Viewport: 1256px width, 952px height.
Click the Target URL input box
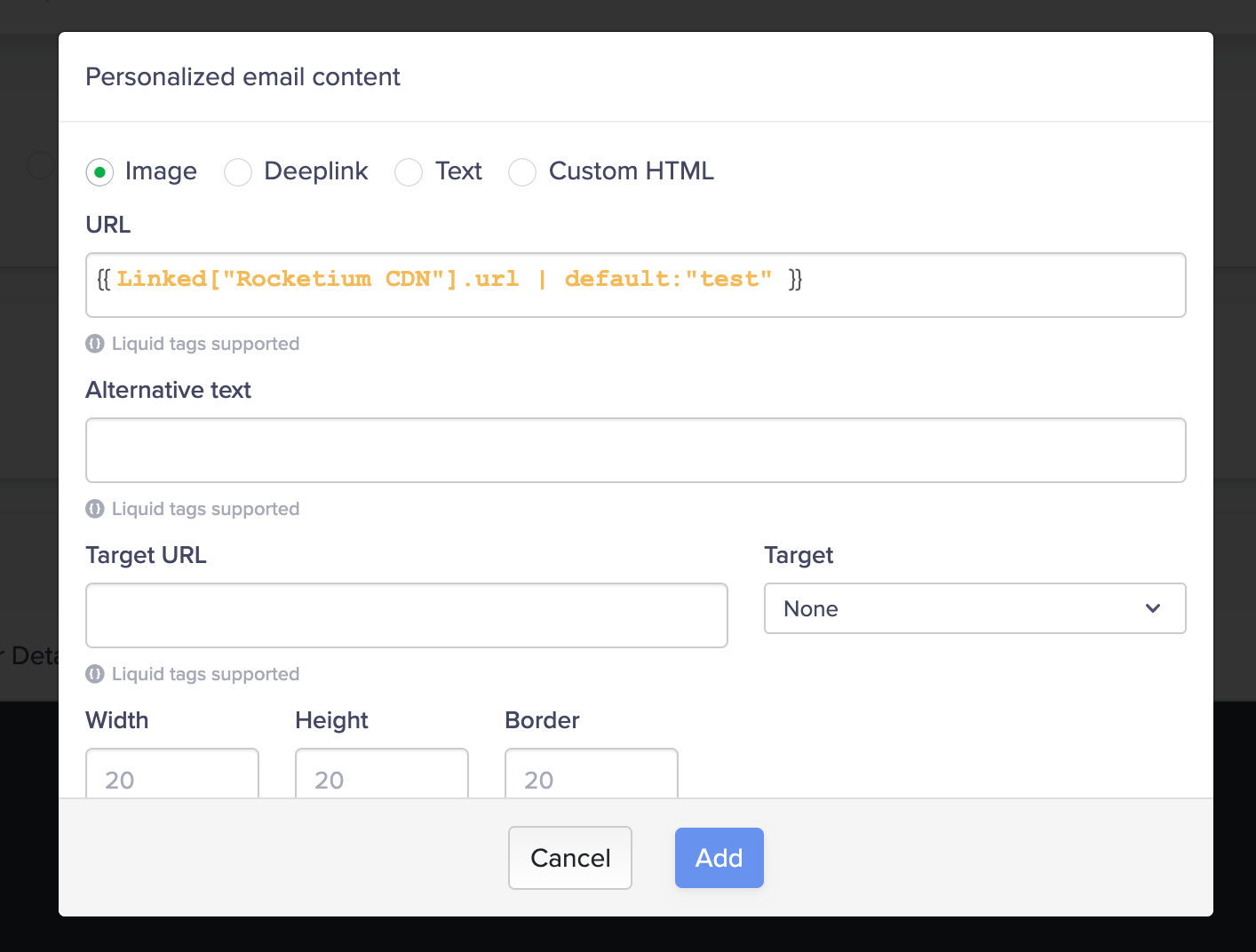(x=407, y=615)
